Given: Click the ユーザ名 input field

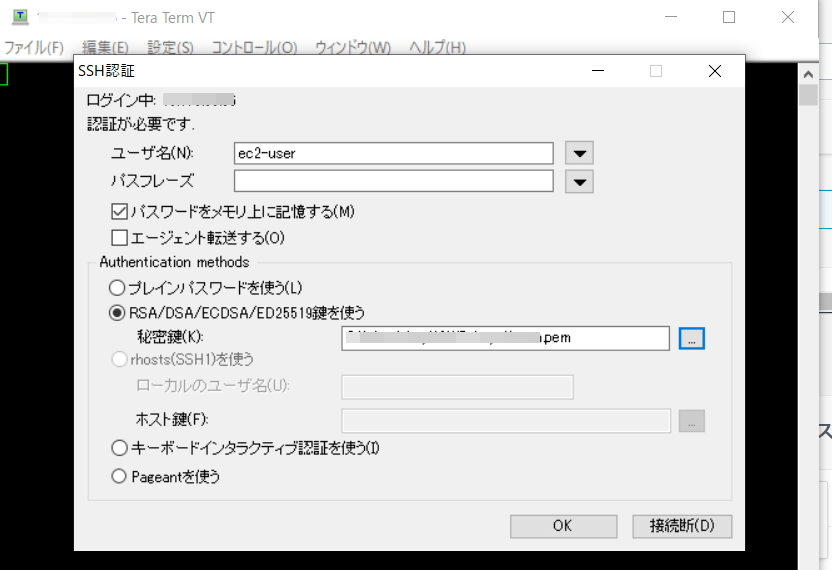Looking at the screenshot, I should click(394, 153).
